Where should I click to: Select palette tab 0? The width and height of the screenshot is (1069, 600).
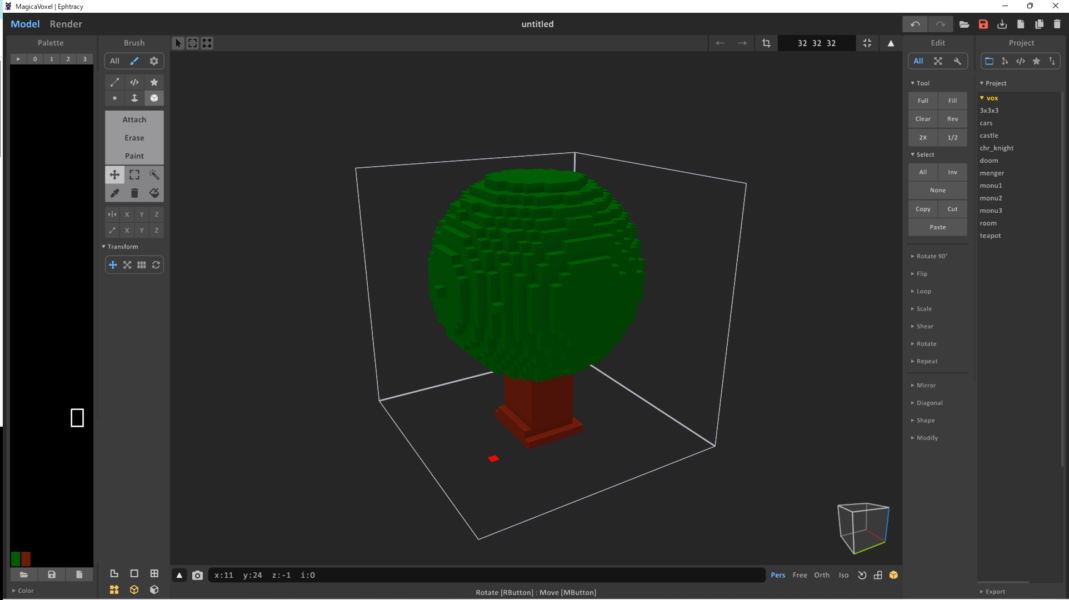[x=35, y=59]
